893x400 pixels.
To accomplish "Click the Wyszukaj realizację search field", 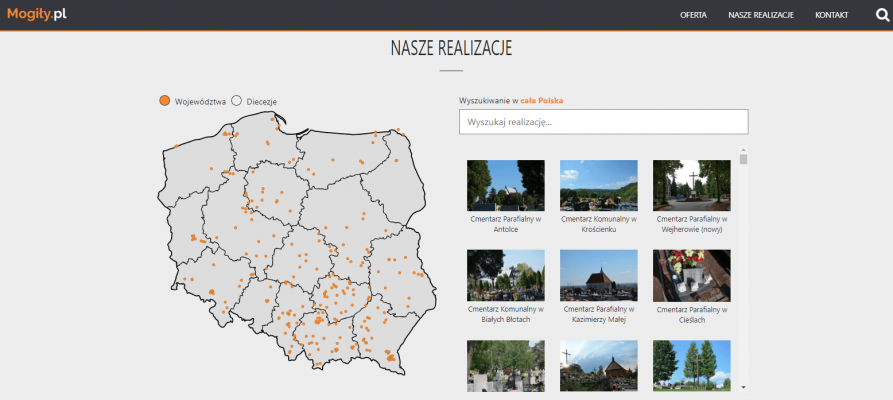I will pyautogui.click(x=603, y=122).
